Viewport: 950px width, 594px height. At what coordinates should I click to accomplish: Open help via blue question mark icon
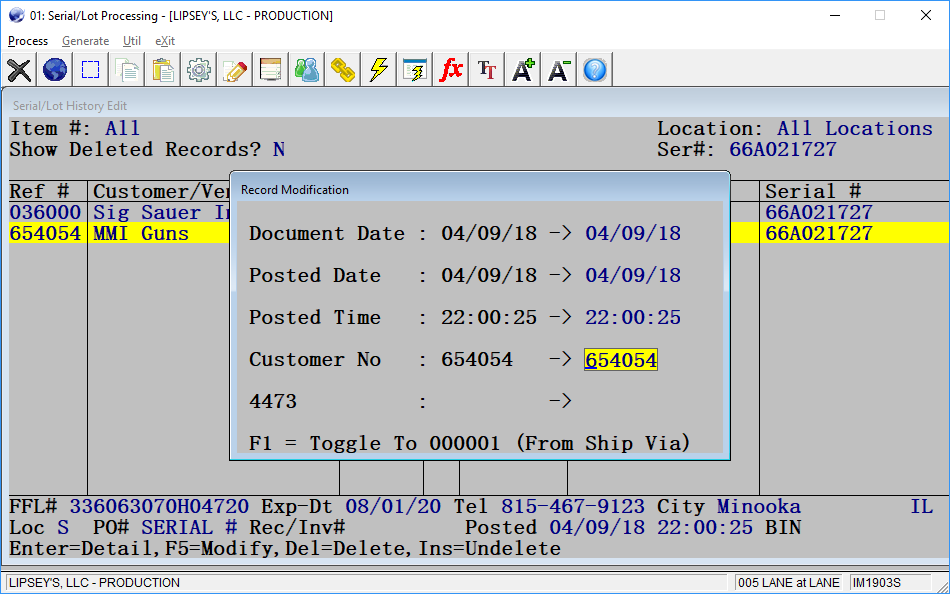pyautogui.click(x=594, y=70)
